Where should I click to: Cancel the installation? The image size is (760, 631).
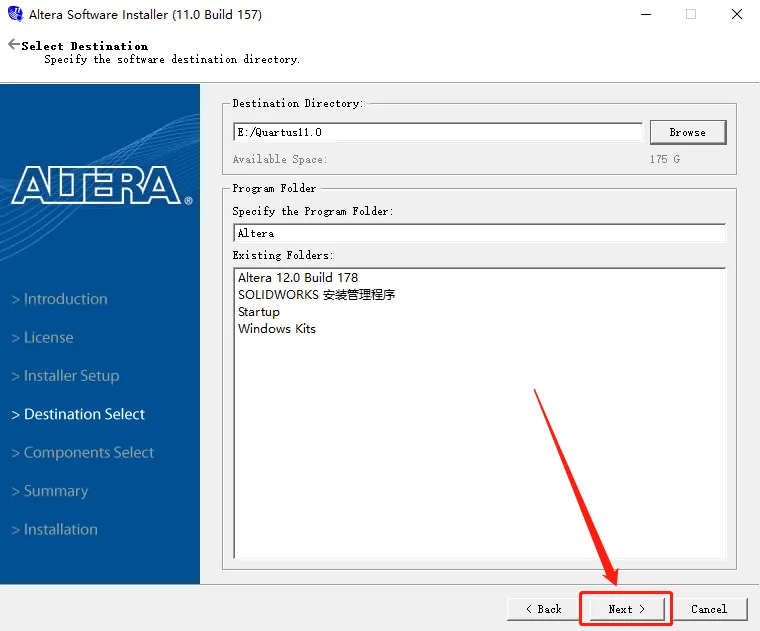(709, 609)
